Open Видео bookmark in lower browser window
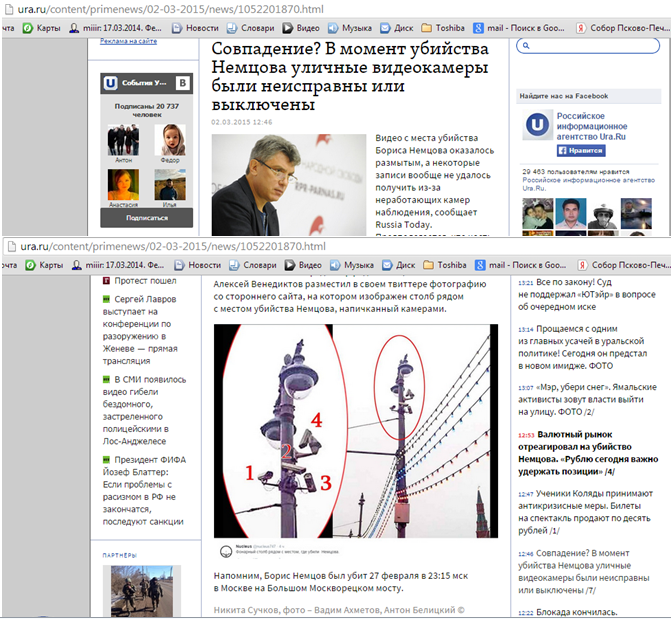Screen dimensions: 671x619 click(303, 265)
